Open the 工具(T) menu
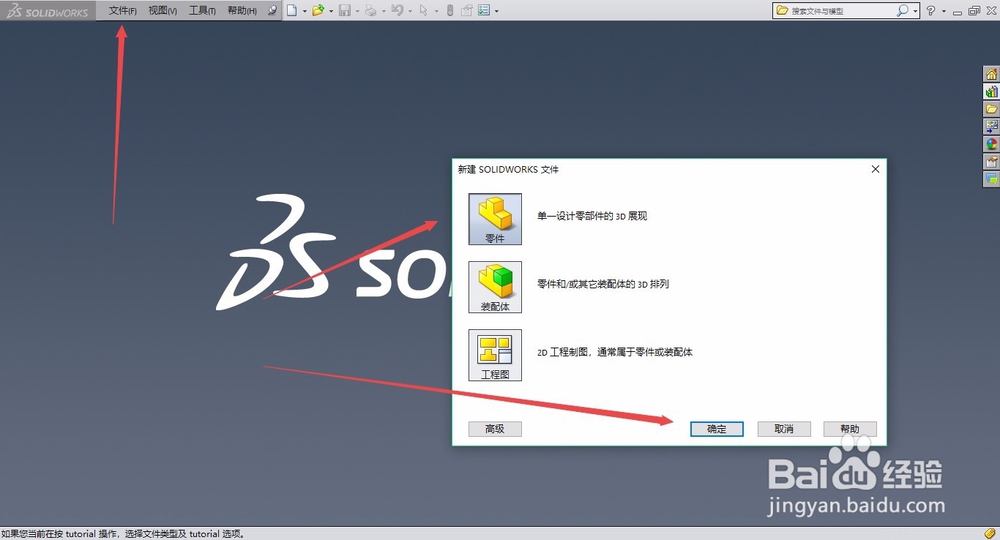This screenshot has height=540, width=1000. (202, 10)
